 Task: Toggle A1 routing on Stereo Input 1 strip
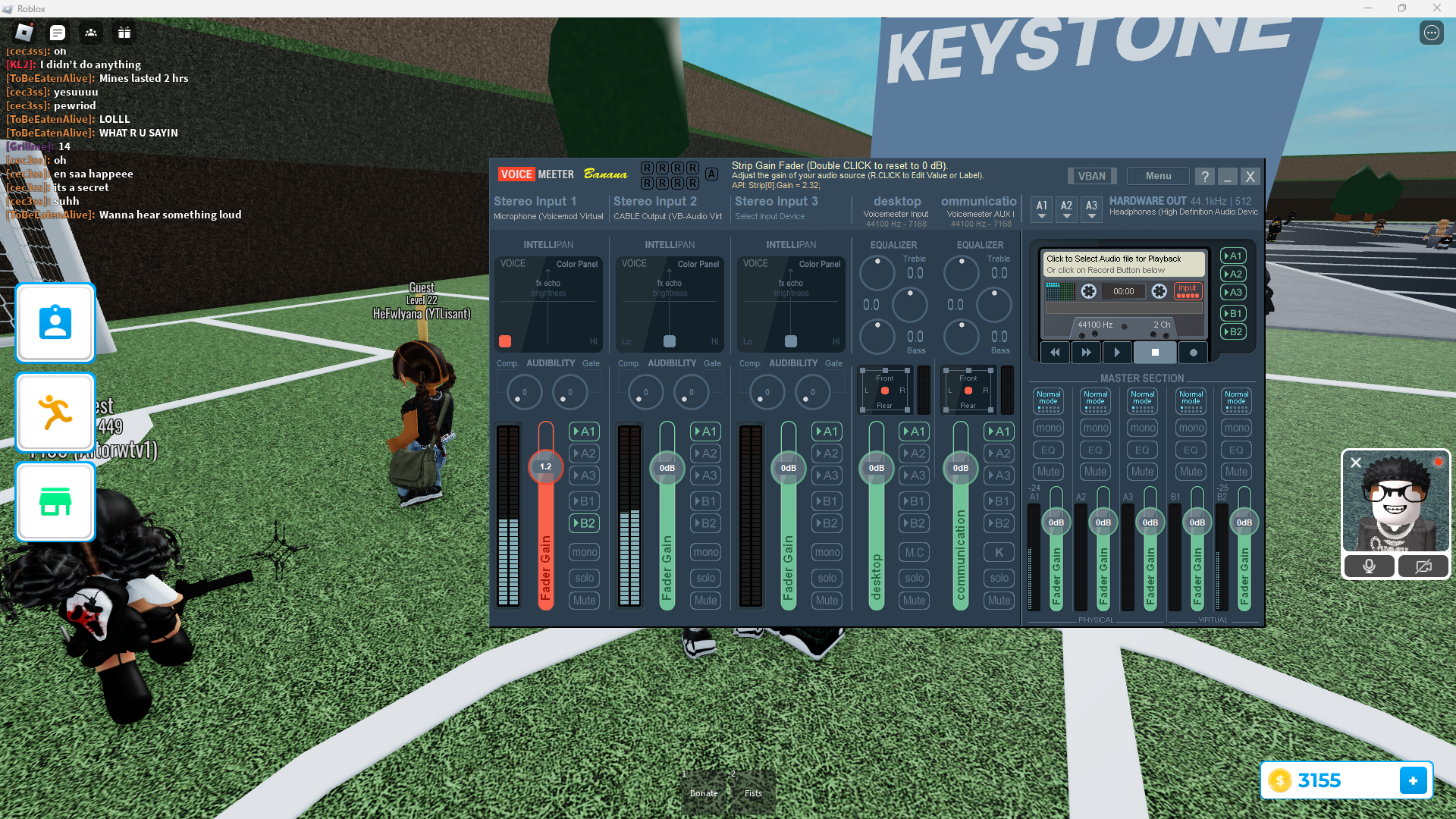click(x=584, y=431)
